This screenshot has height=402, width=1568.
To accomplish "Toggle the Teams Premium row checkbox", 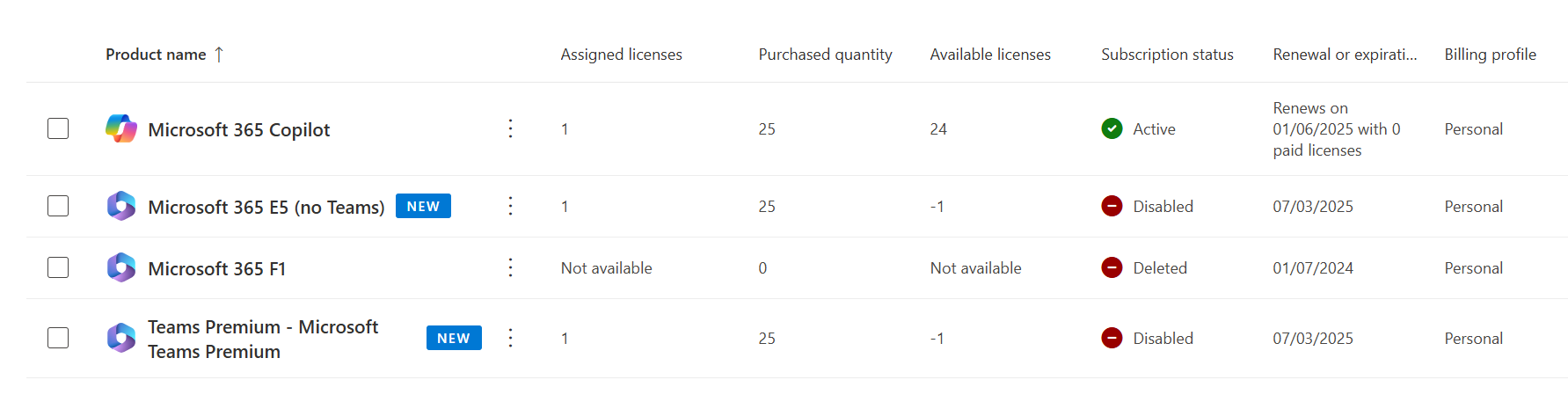I will tap(58, 338).
